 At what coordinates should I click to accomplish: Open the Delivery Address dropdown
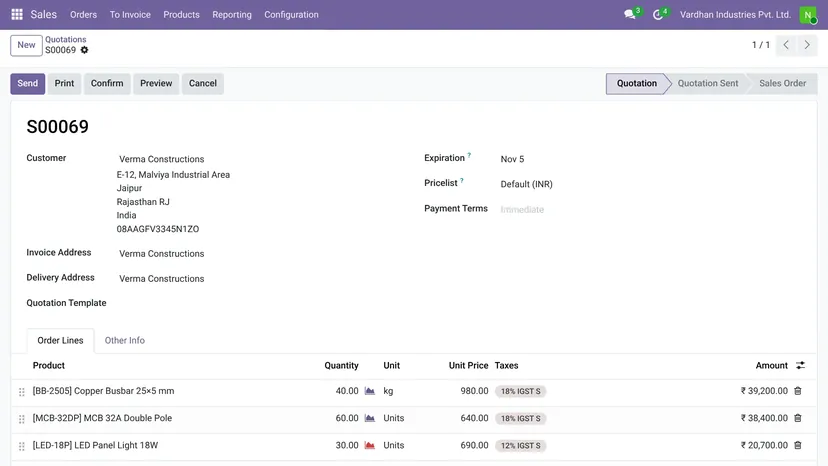click(x=162, y=278)
